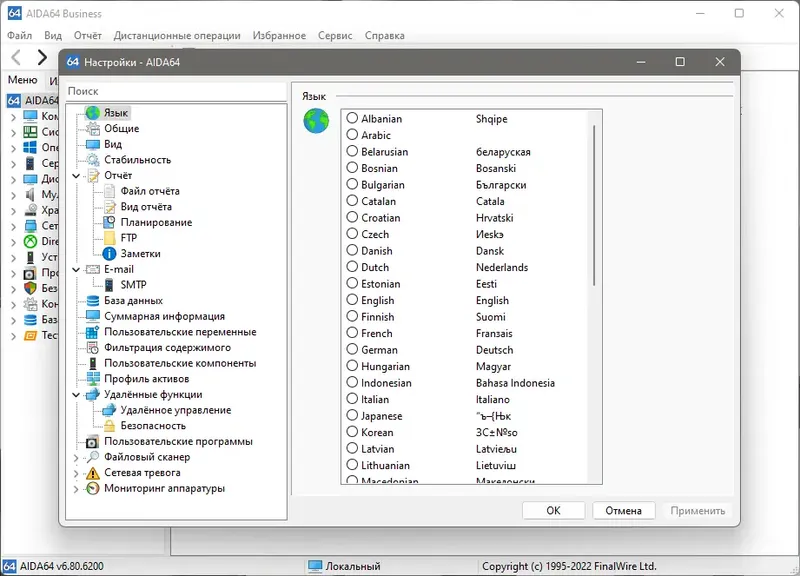Expand Тест node in main window tree
The height and width of the screenshot is (576, 800).
pyautogui.click(x=13, y=336)
